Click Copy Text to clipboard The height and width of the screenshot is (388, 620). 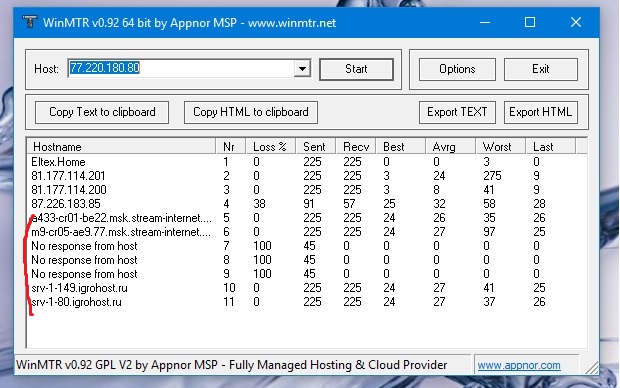(x=102, y=112)
